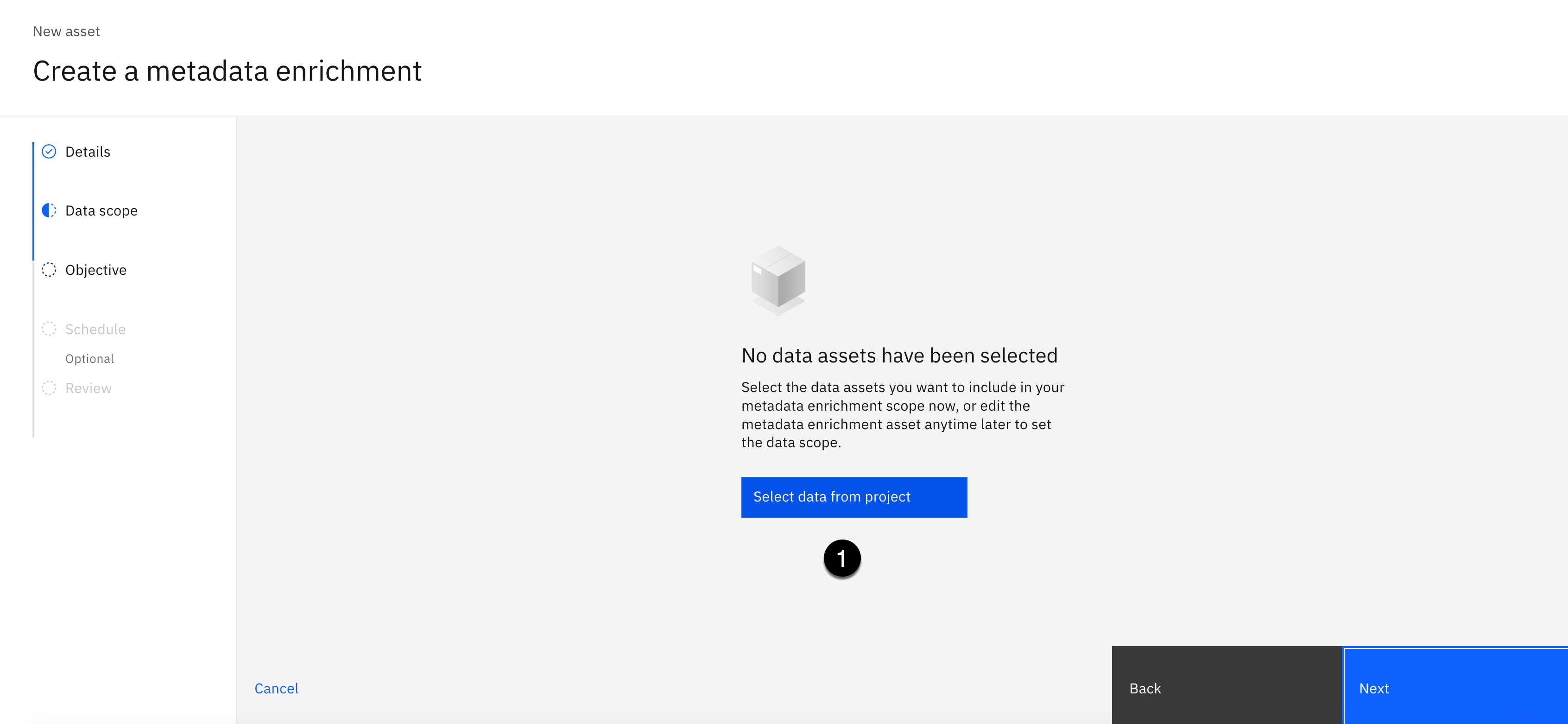Click the dashed circle icon beside Objective

[x=49, y=269]
